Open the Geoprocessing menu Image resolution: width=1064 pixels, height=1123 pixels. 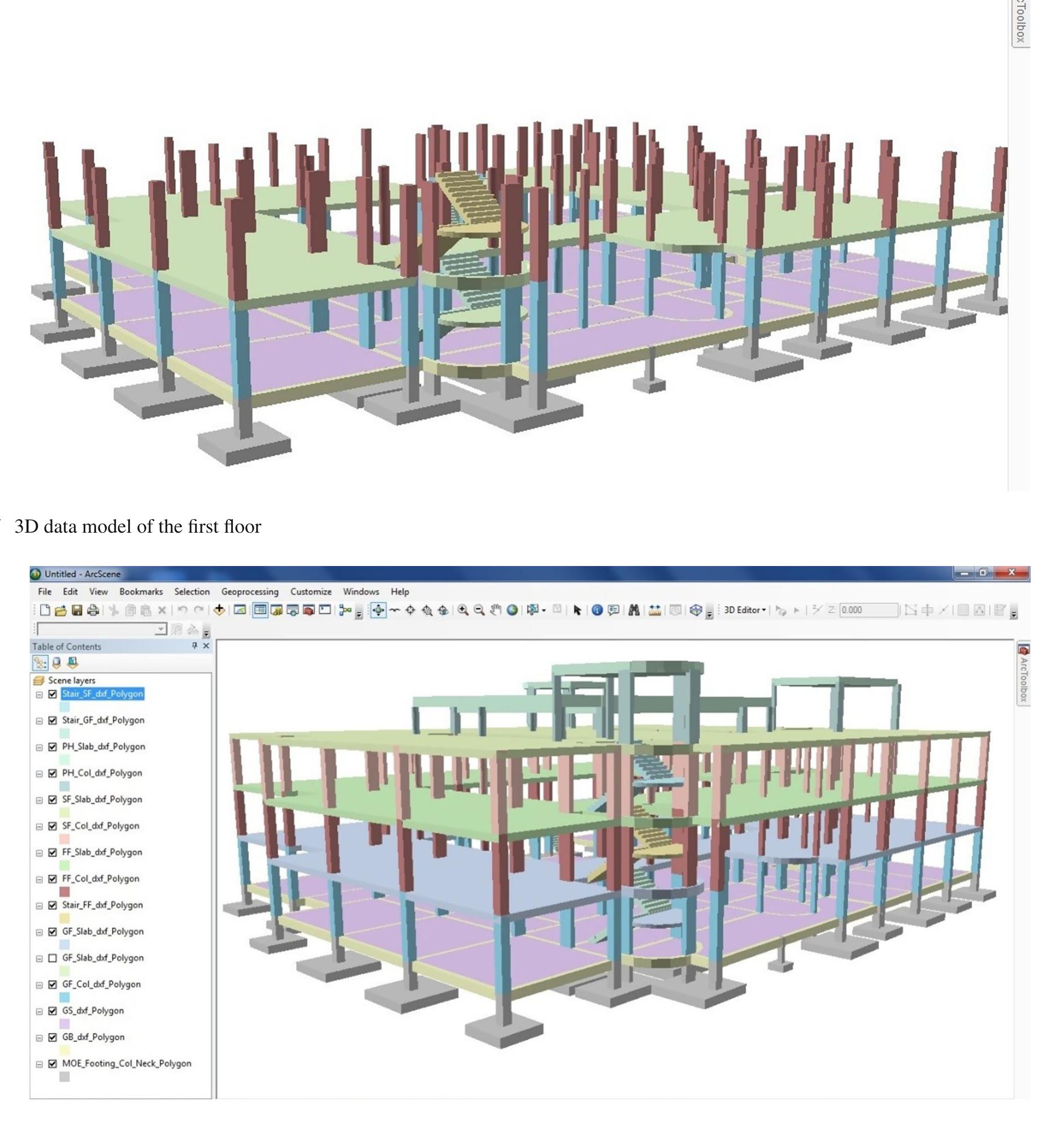[250, 591]
